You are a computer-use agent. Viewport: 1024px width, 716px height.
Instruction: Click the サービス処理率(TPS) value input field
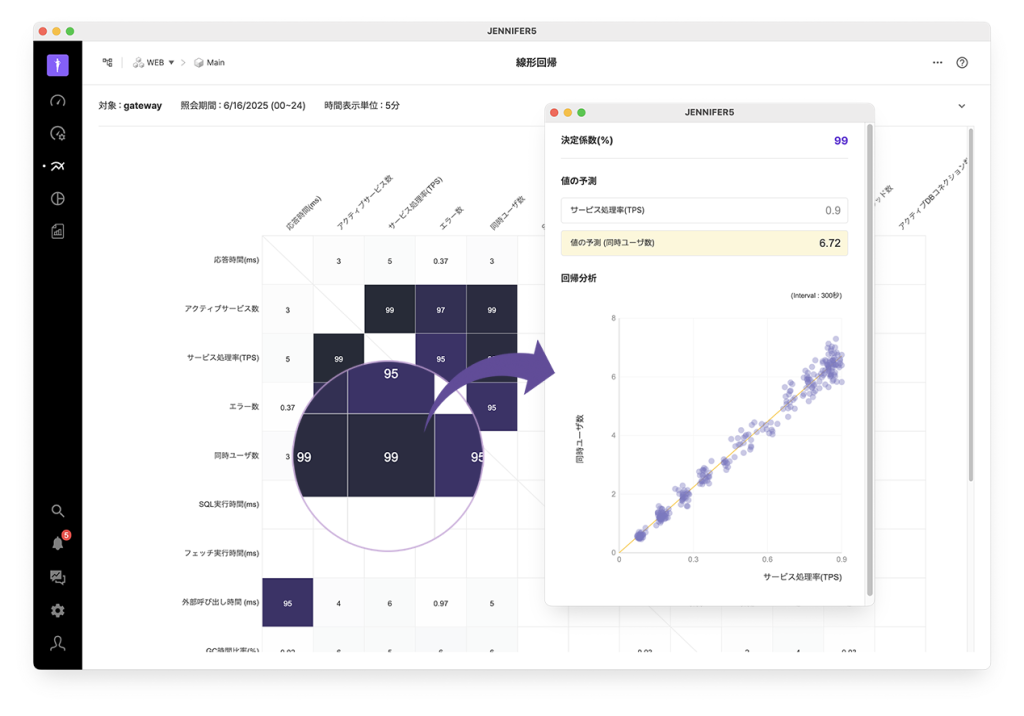[x=704, y=210]
